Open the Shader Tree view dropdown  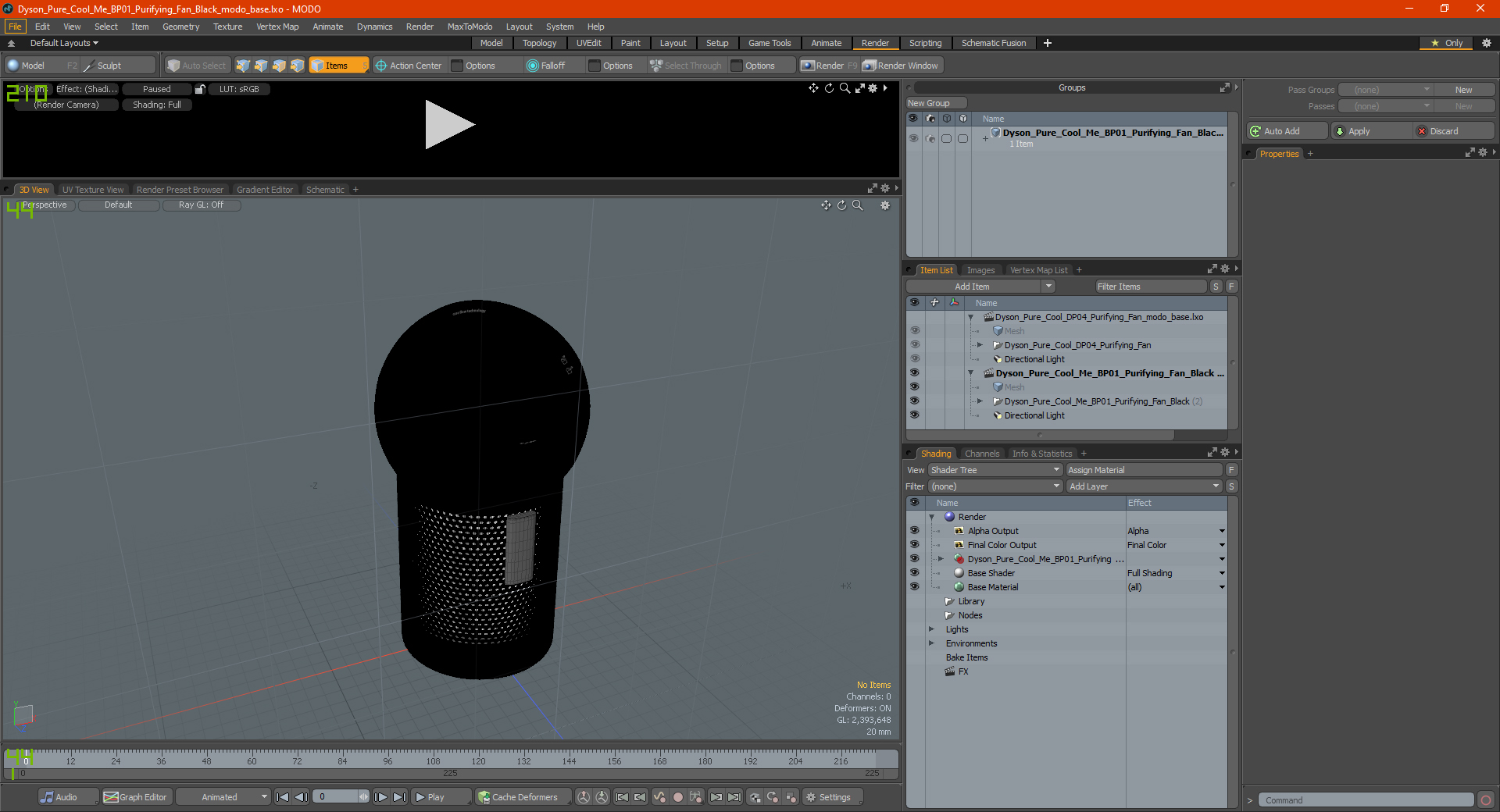point(995,470)
